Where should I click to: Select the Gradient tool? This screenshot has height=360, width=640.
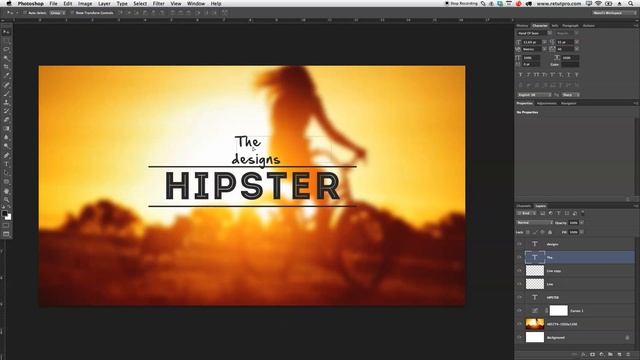pyautogui.click(x=6, y=129)
